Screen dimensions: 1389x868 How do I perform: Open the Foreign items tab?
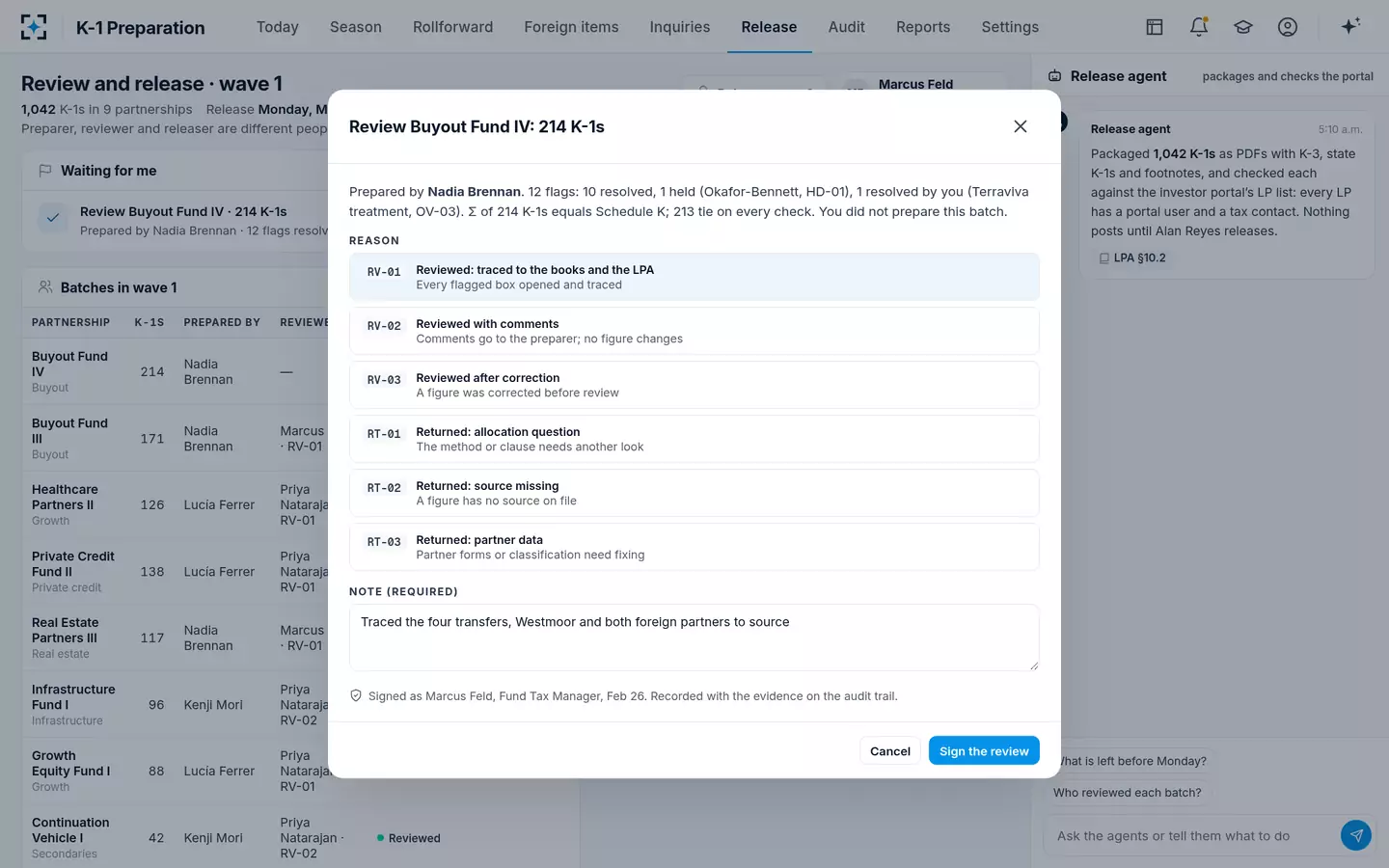[x=571, y=27]
